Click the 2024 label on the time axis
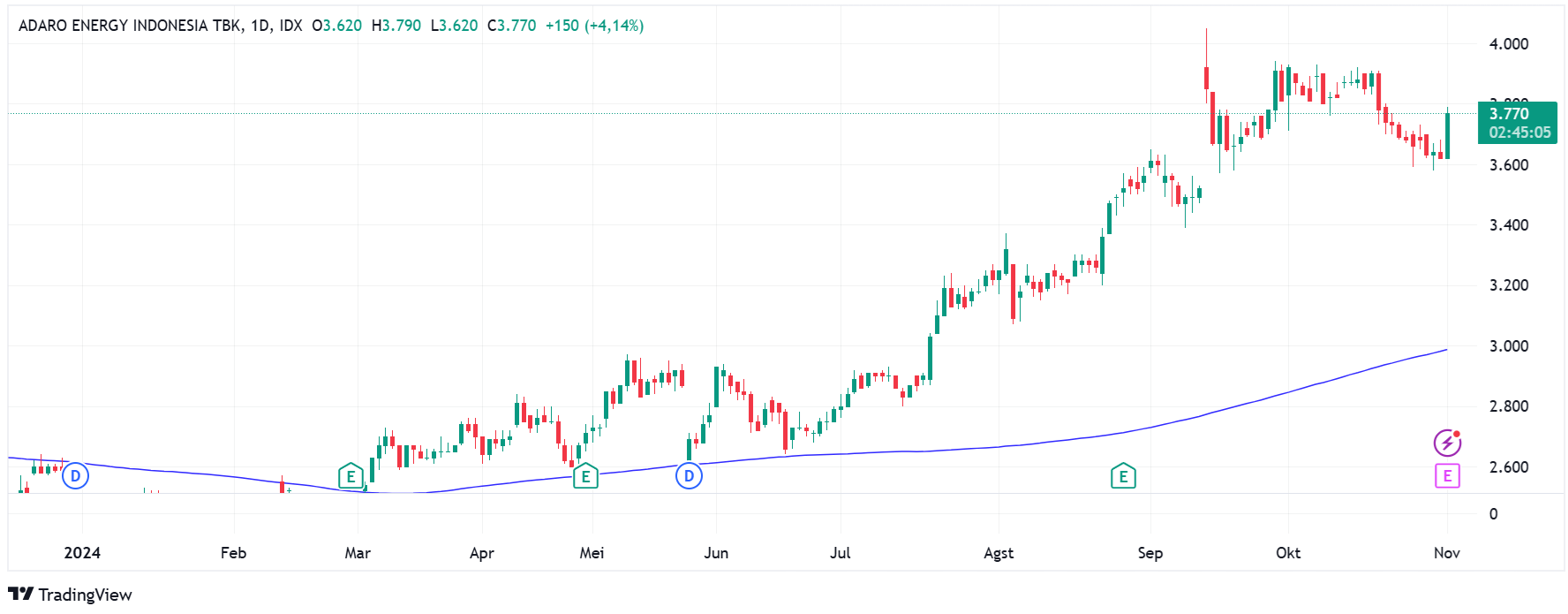Viewport: 1568px width, 614px height. pyautogui.click(x=82, y=553)
